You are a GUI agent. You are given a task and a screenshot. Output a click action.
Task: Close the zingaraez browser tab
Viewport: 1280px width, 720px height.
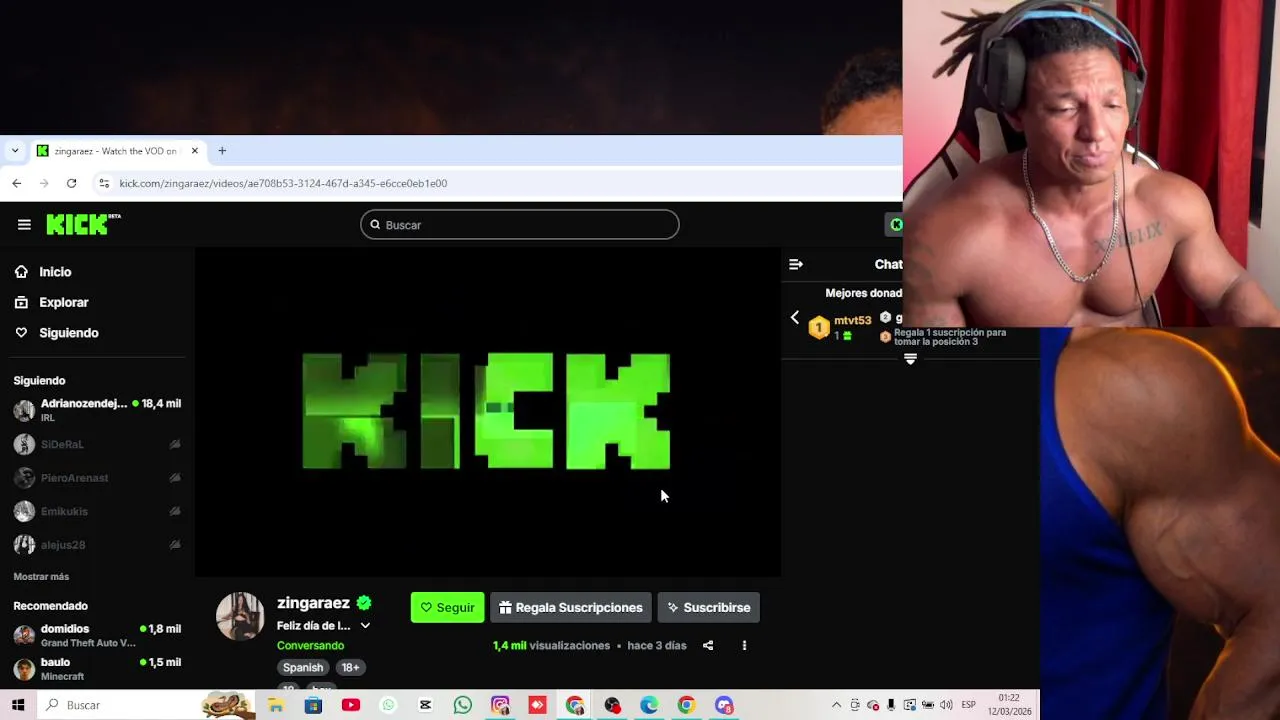pyautogui.click(x=195, y=151)
